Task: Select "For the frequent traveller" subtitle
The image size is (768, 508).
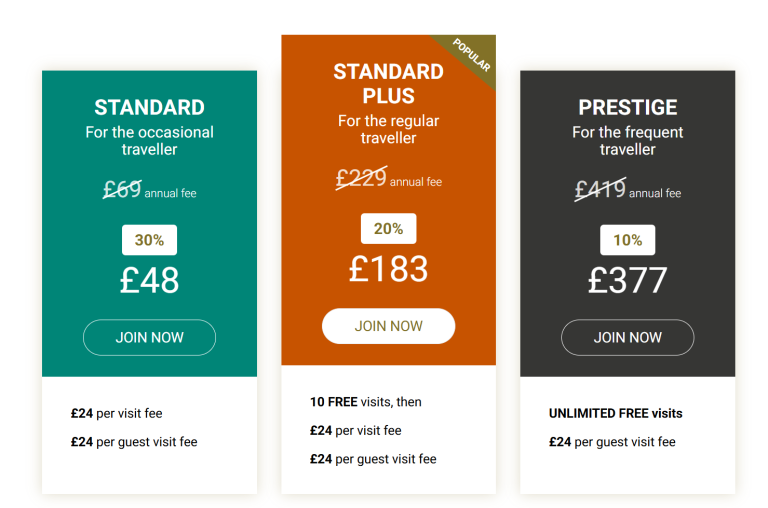Action: pos(627,141)
